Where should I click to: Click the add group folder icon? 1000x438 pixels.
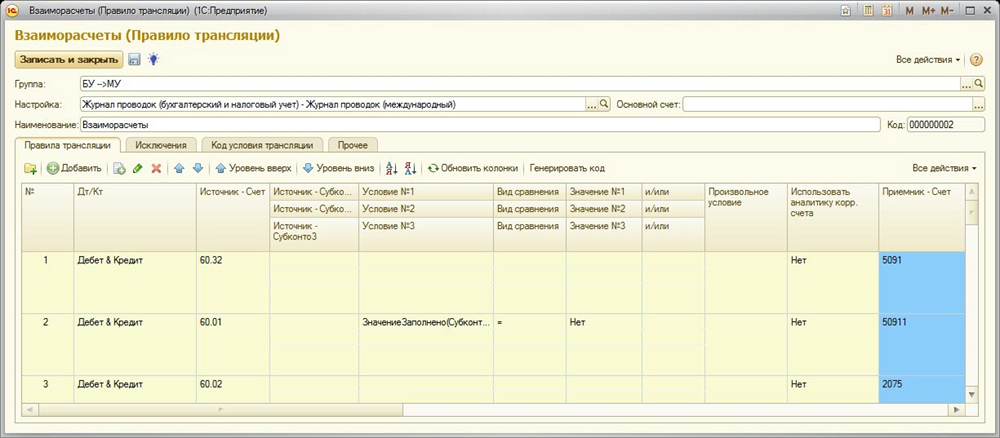[x=31, y=168]
